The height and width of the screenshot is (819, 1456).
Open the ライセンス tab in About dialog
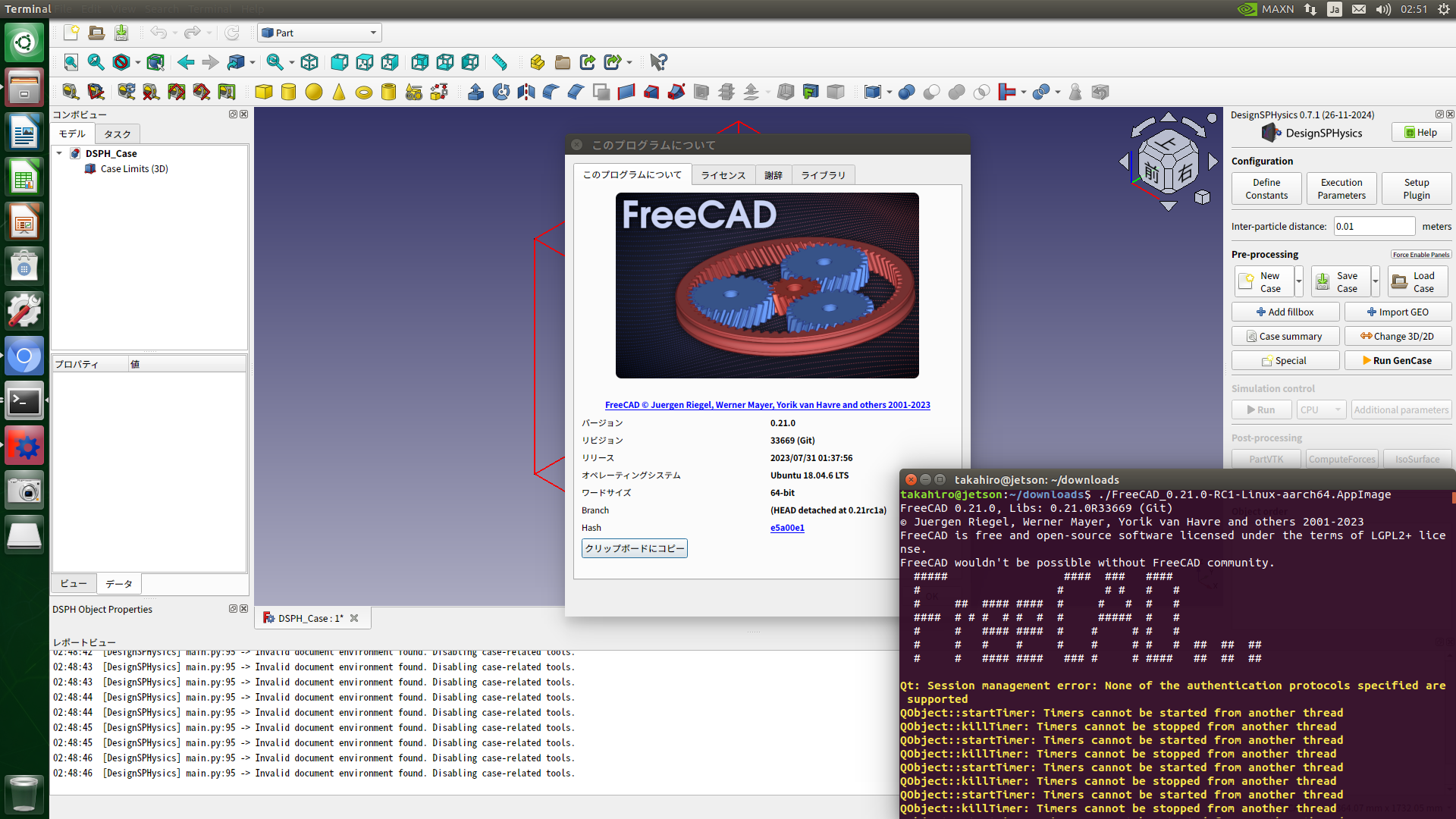pyautogui.click(x=723, y=175)
